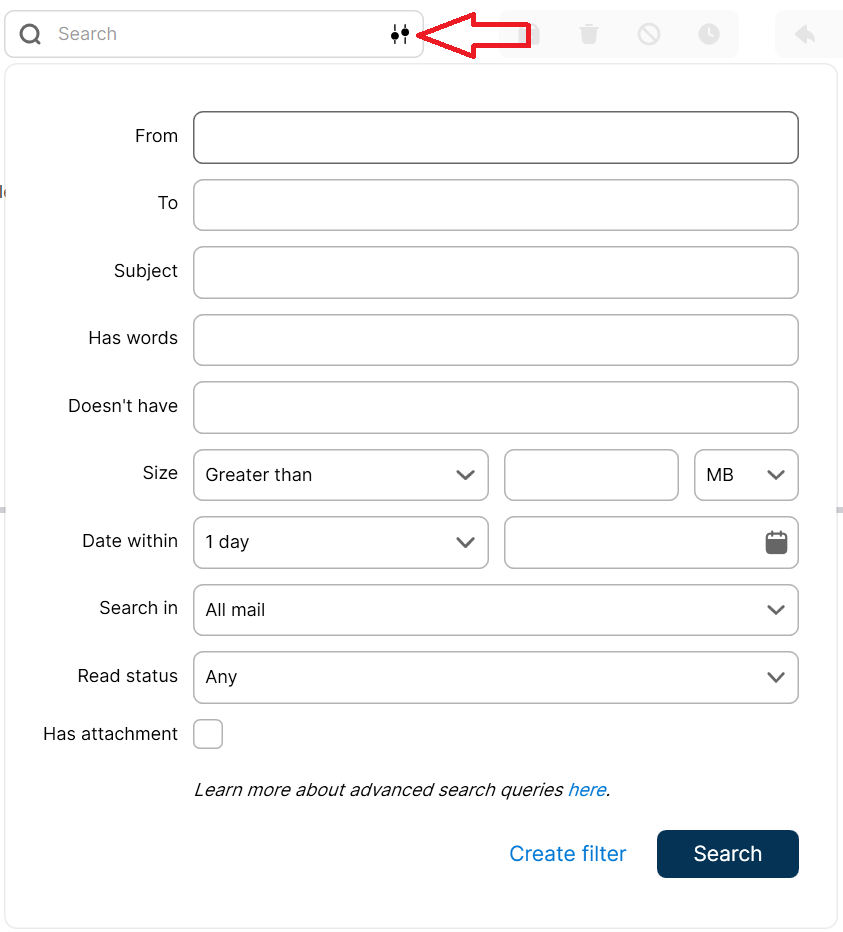Expand the Search in folder dropdown

[495, 610]
